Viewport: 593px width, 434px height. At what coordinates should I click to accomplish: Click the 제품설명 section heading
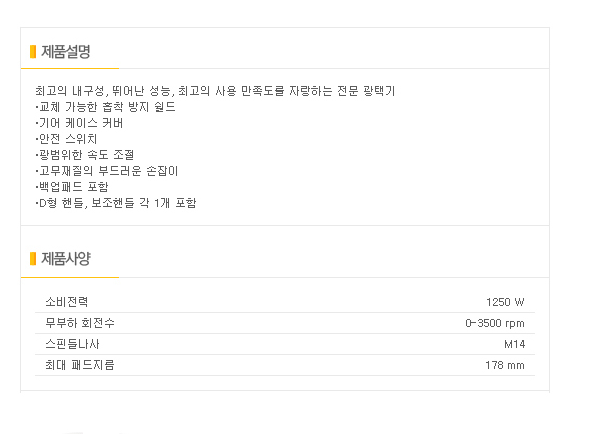[66, 51]
